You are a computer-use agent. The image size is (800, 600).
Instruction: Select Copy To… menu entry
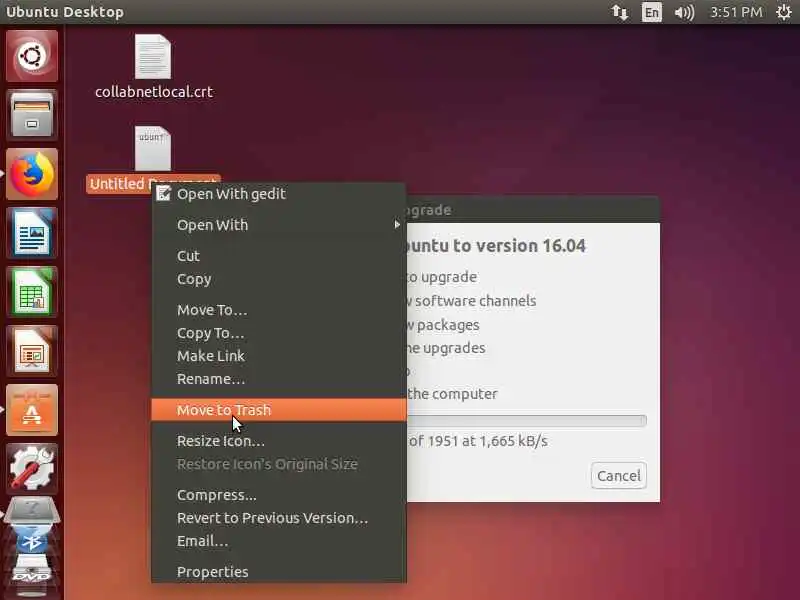pyautogui.click(x=279, y=333)
